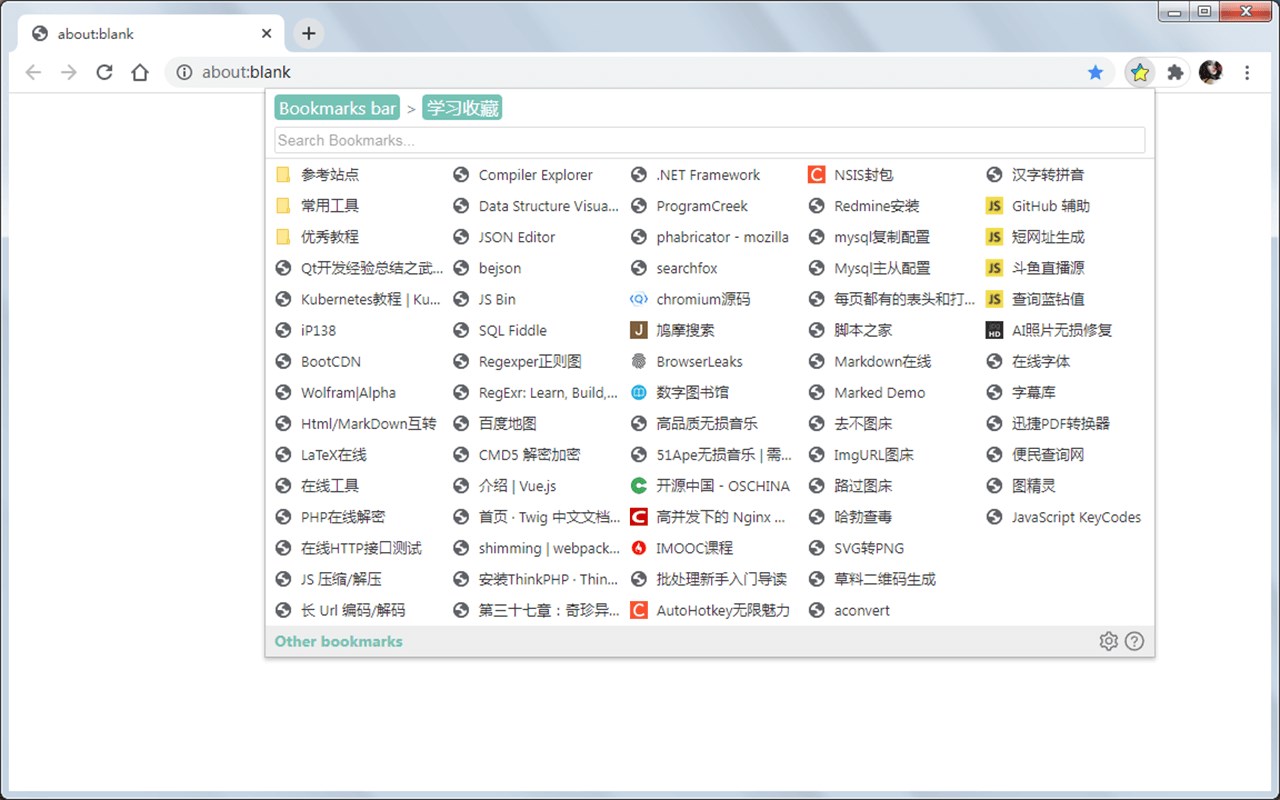This screenshot has width=1280, height=800.
Task: Open the user profile avatar
Action: (1210, 72)
